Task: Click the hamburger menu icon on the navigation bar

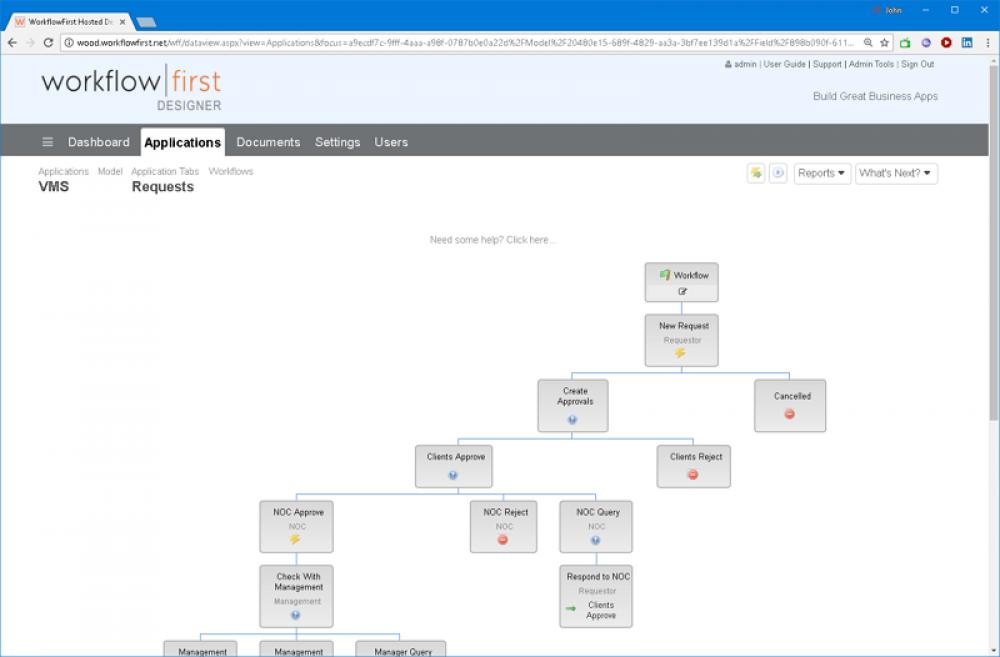Action: click(47, 141)
